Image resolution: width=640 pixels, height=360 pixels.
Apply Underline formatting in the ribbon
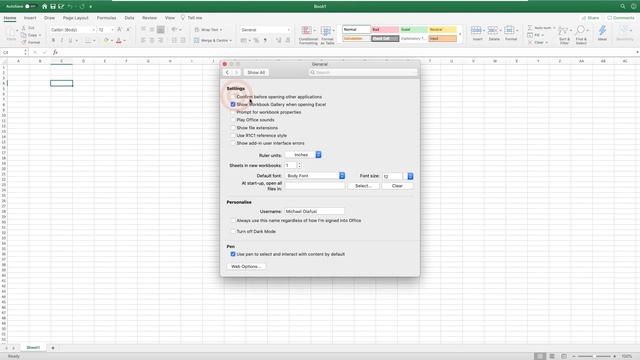coord(70,40)
